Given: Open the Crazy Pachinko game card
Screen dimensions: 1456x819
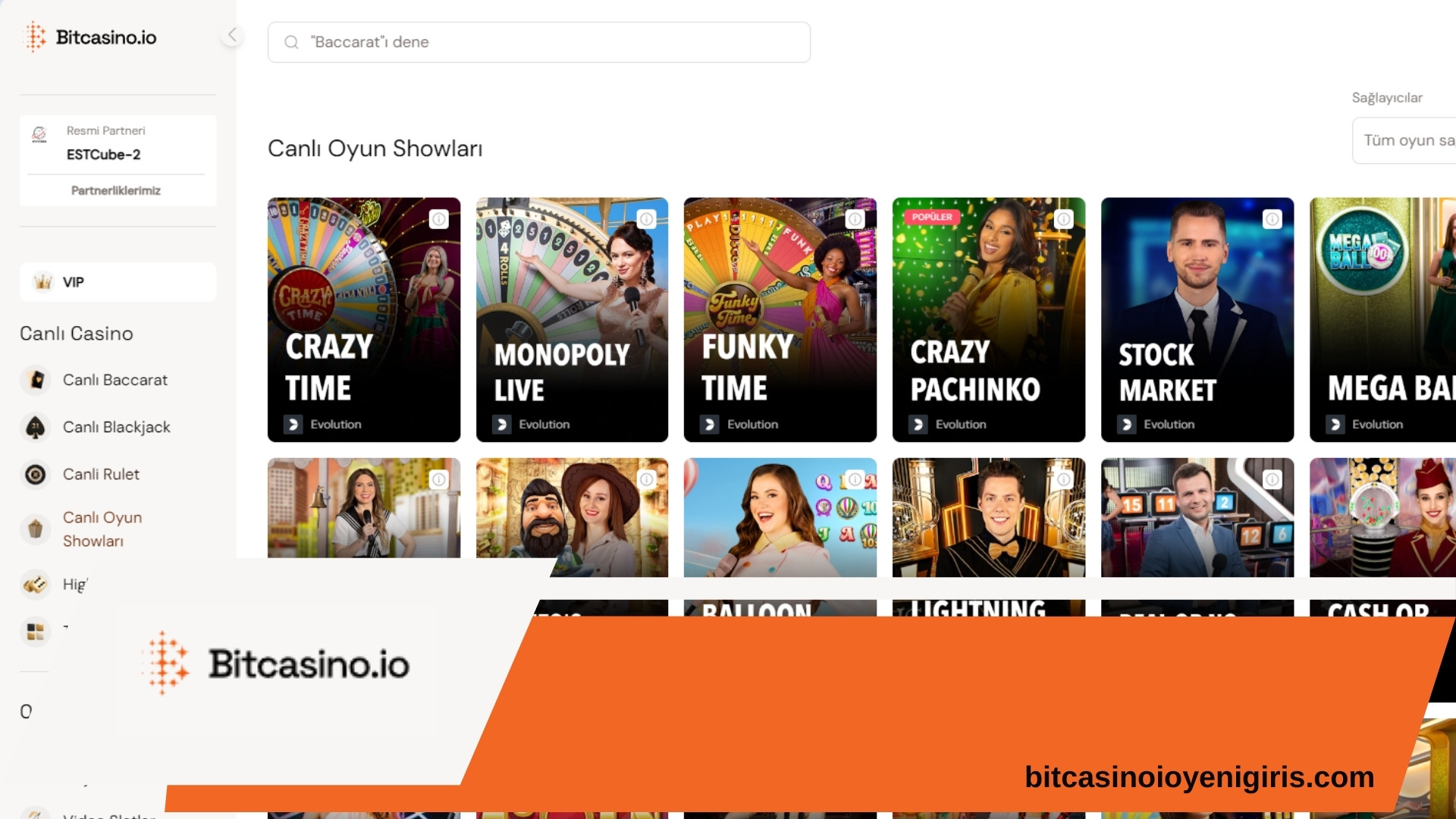Looking at the screenshot, I should pyautogui.click(x=989, y=319).
